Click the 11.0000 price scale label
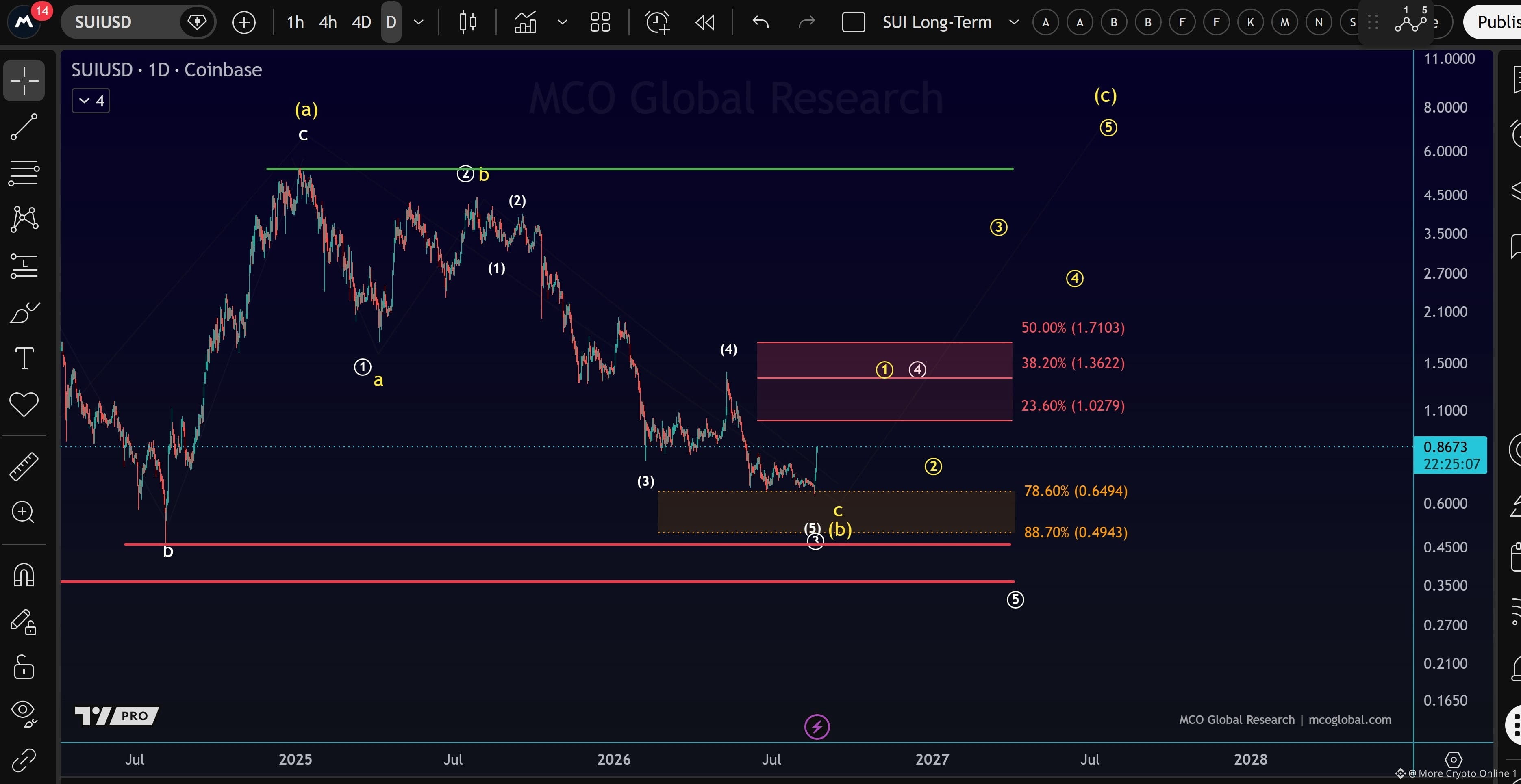Viewport: 1521px width, 784px height. click(x=1449, y=58)
